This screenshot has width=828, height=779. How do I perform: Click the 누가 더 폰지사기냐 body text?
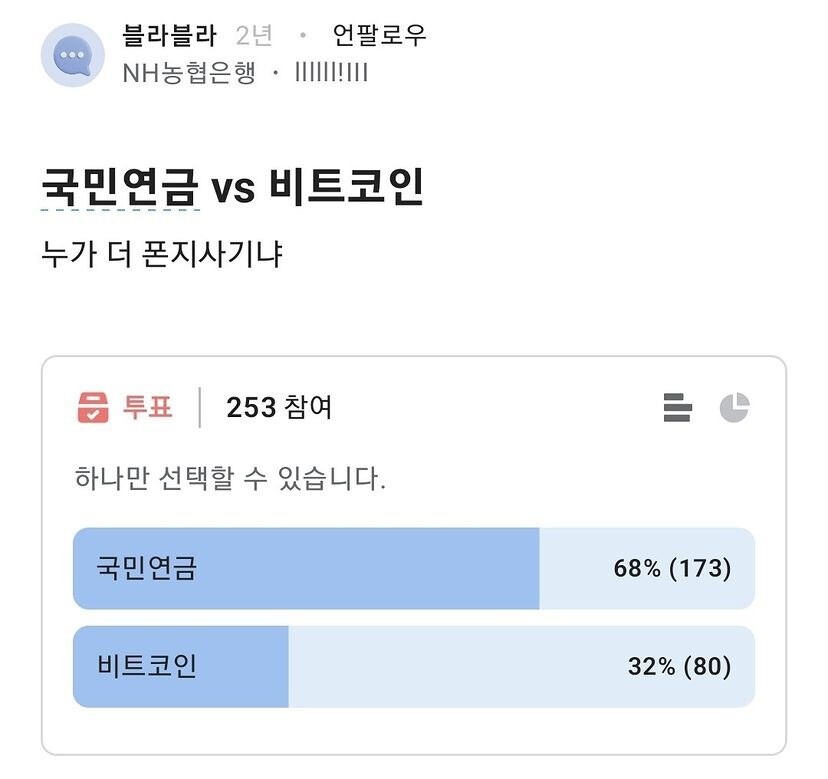click(x=161, y=256)
